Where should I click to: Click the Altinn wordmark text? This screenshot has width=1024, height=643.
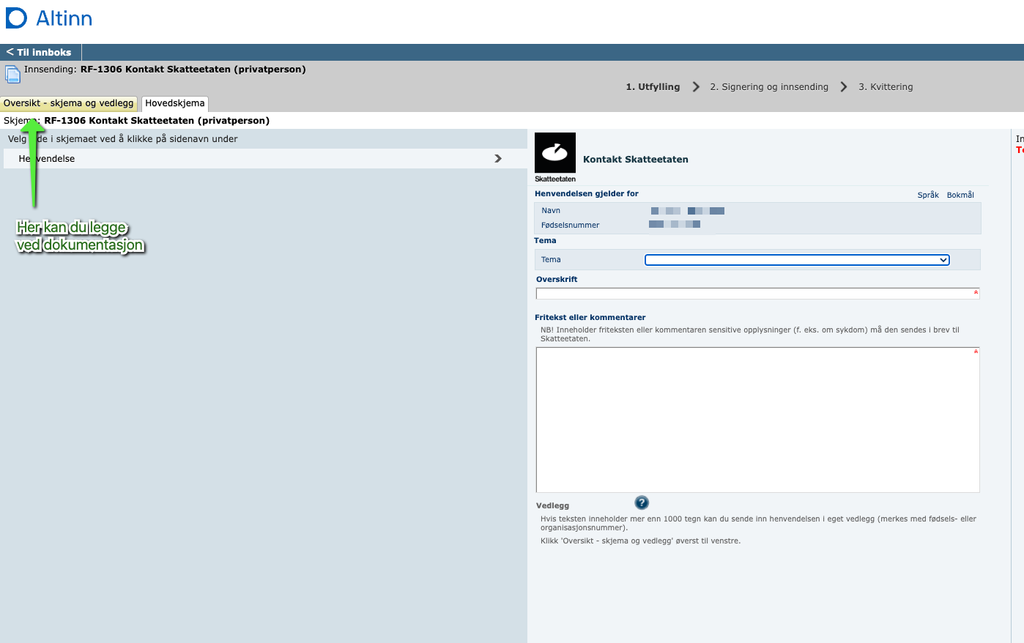[64, 19]
